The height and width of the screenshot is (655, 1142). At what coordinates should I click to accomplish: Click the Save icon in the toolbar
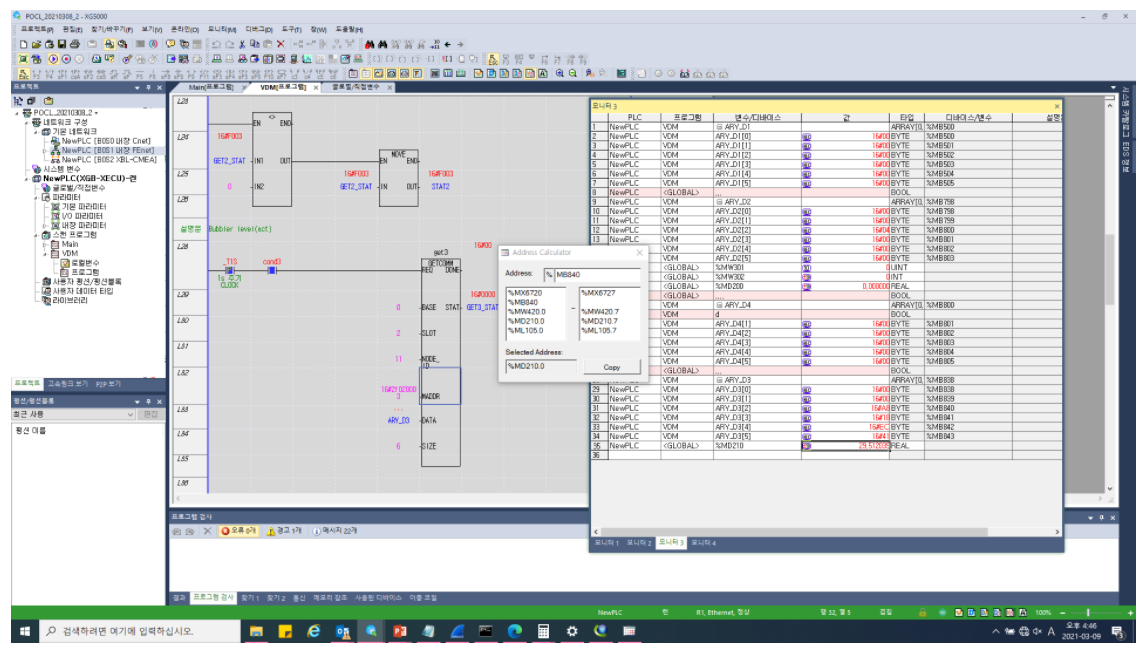click(61, 45)
